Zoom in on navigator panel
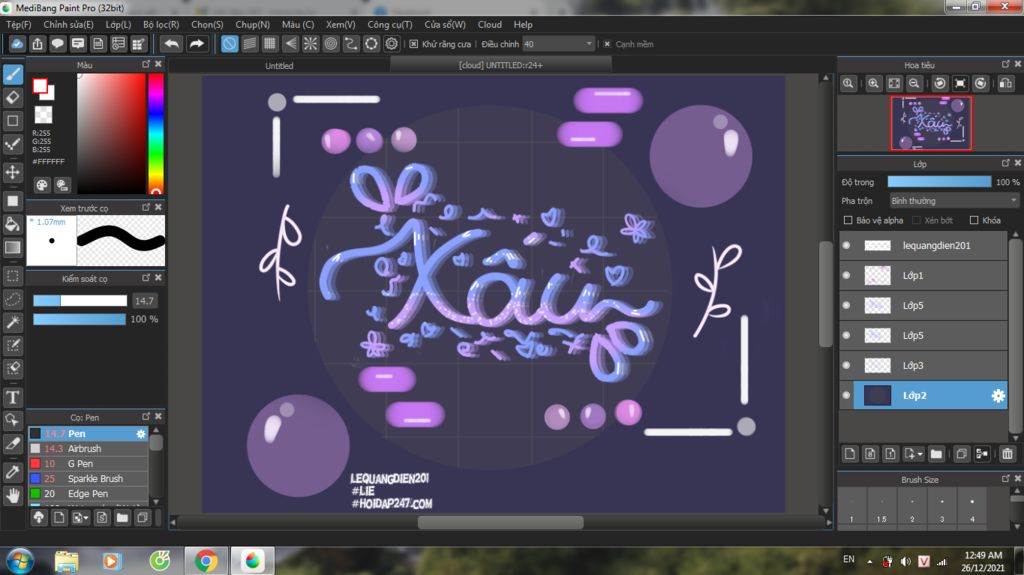1024x575 pixels. [x=873, y=84]
